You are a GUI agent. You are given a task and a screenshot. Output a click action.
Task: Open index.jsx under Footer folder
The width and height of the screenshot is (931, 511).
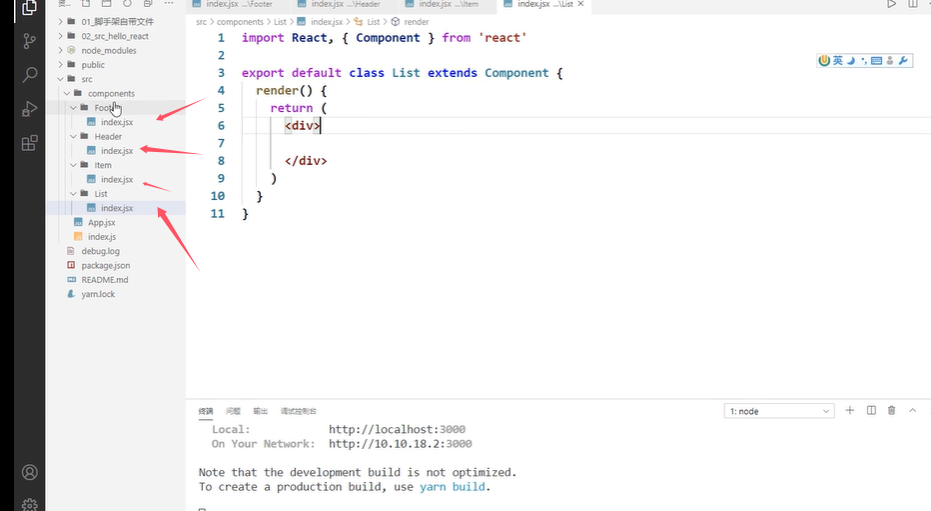pyautogui.click(x=116, y=122)
